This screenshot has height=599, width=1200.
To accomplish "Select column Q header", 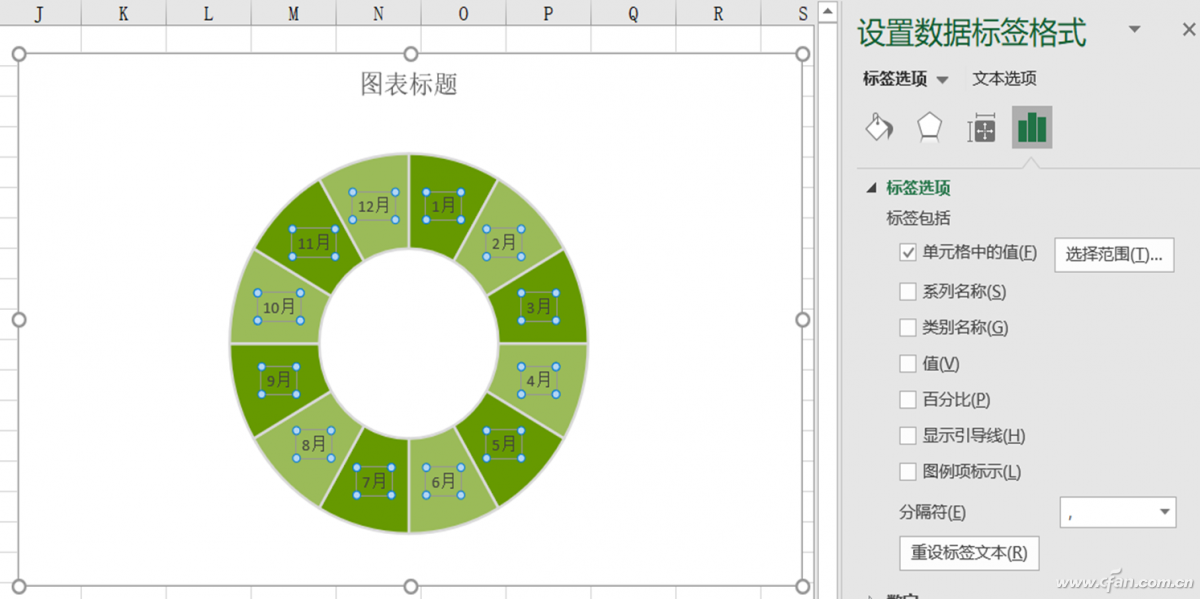I will click(x=633, y=12).
